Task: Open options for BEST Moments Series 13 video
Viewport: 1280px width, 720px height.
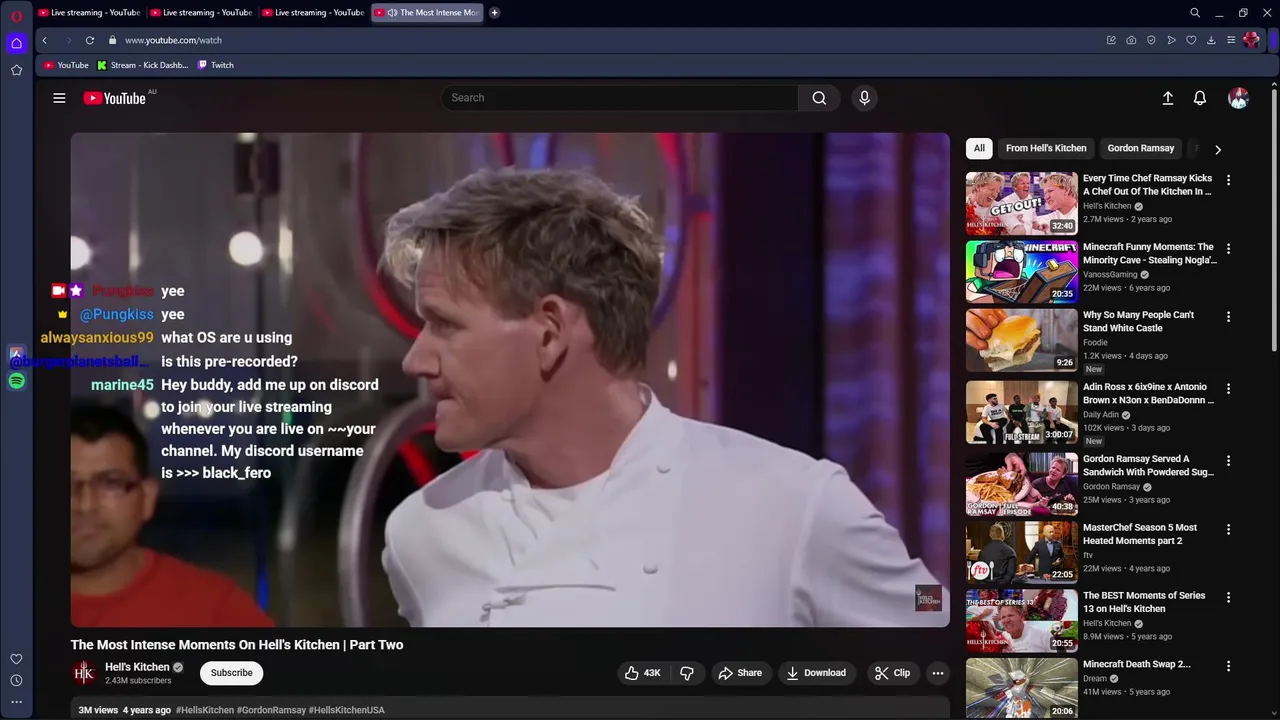Action: pyautogui.click(x=1228, y=597)
